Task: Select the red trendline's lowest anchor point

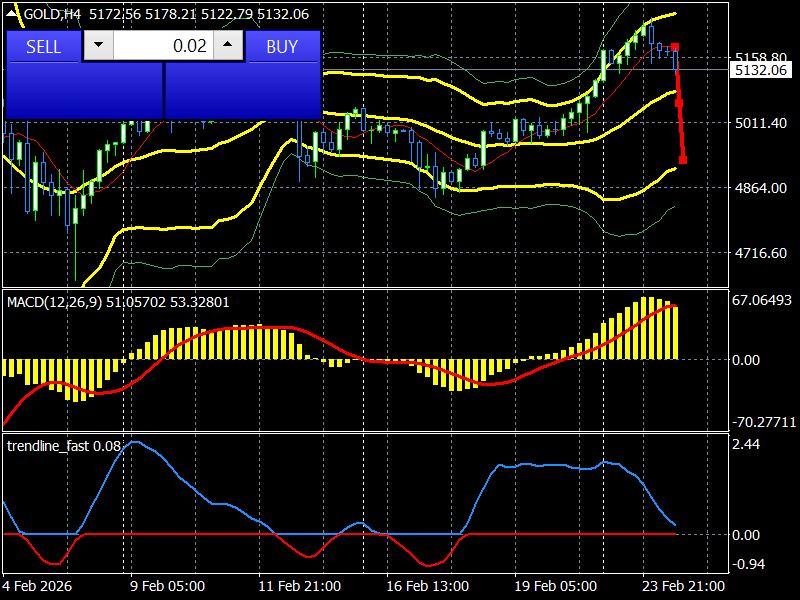Action: [683, 160]
